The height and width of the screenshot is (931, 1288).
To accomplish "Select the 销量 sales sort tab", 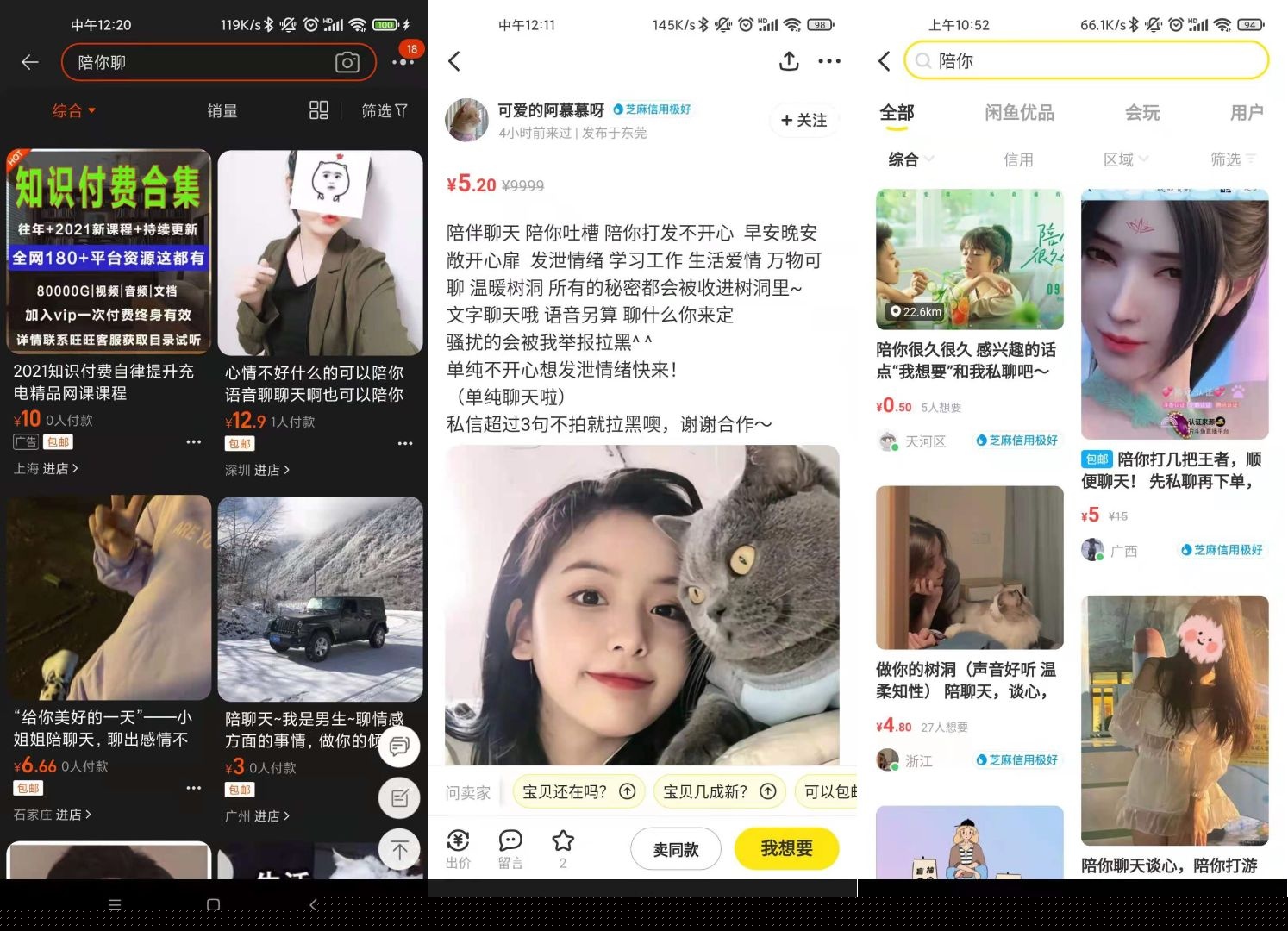I will point(222,110).
